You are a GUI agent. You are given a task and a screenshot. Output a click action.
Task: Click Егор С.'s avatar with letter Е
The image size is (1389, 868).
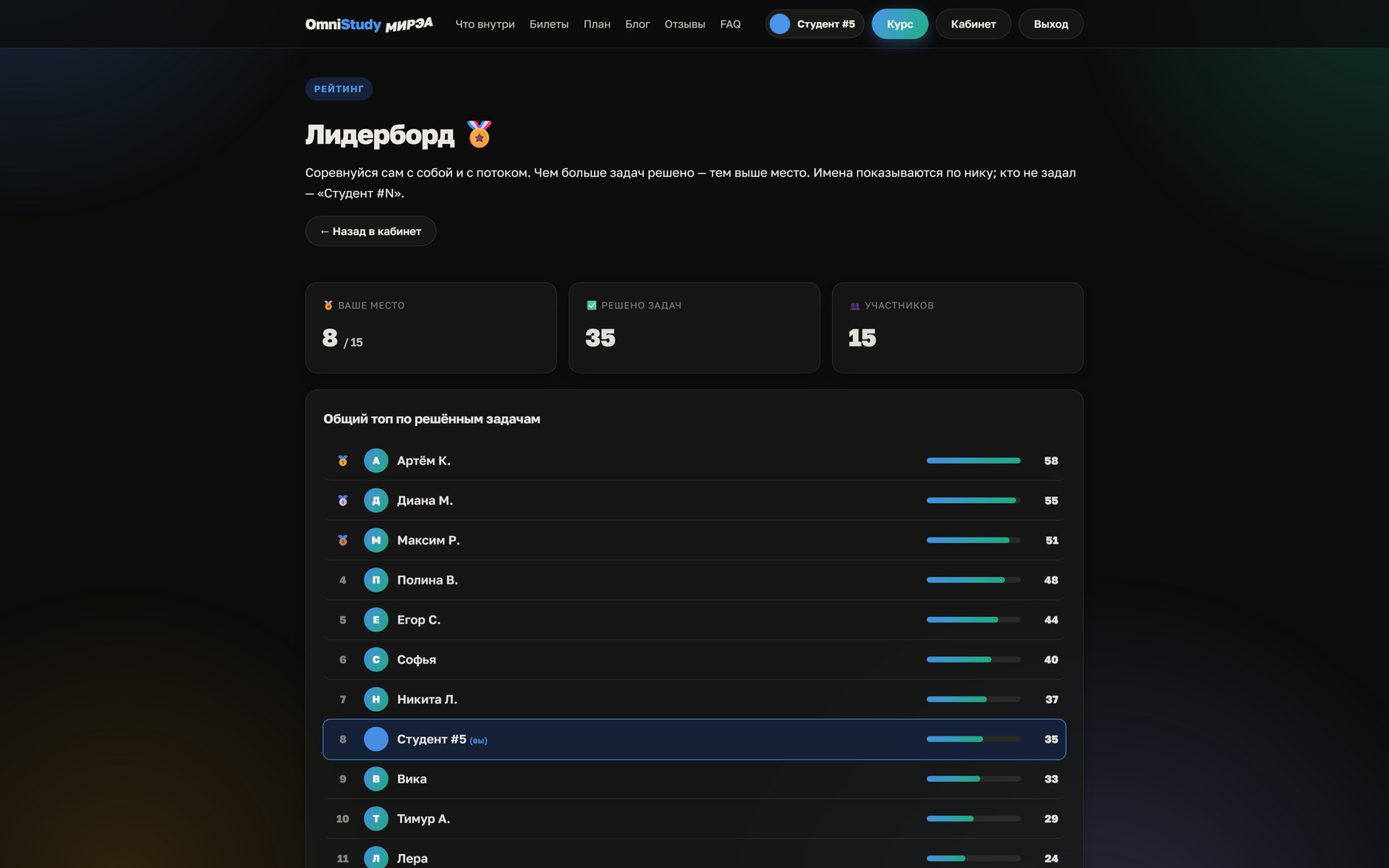click(x=376, y=620)
